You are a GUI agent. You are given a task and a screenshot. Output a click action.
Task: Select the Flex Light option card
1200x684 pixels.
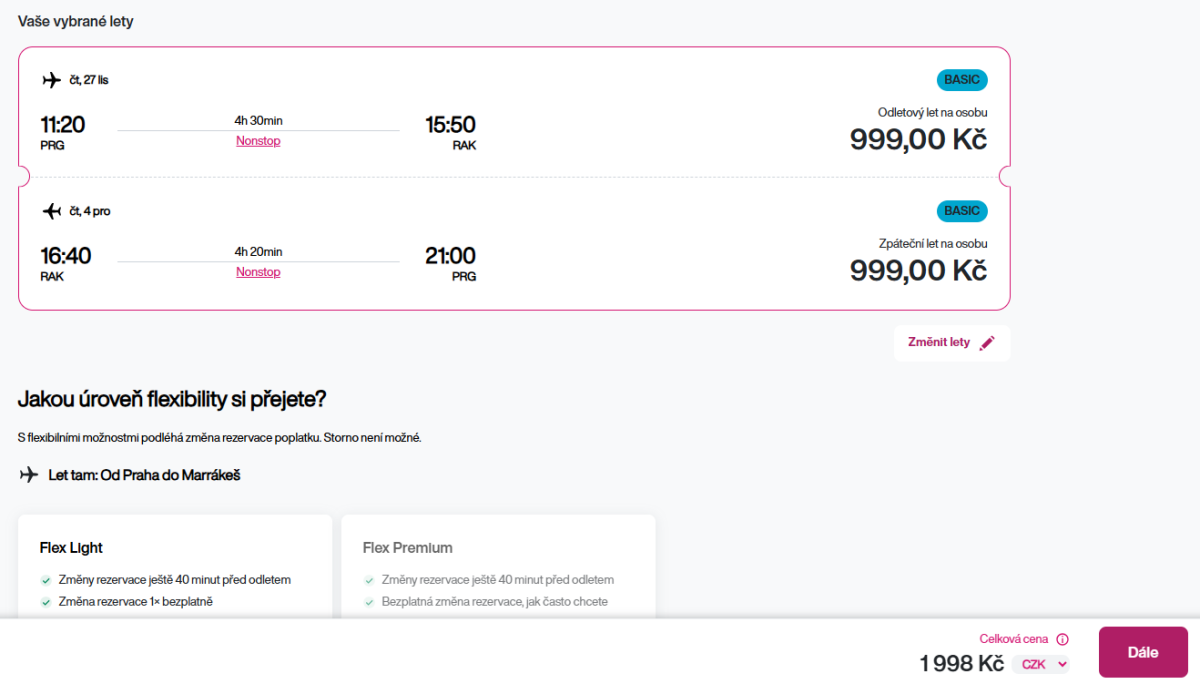coord(175,565)
